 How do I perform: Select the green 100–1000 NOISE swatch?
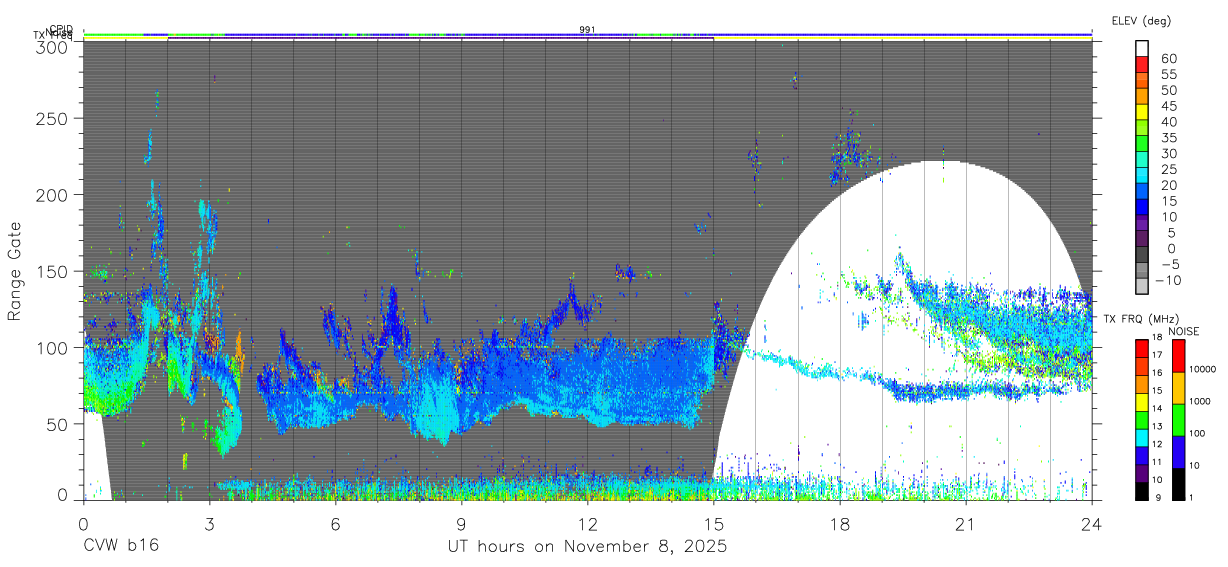tap(1178, 419)
